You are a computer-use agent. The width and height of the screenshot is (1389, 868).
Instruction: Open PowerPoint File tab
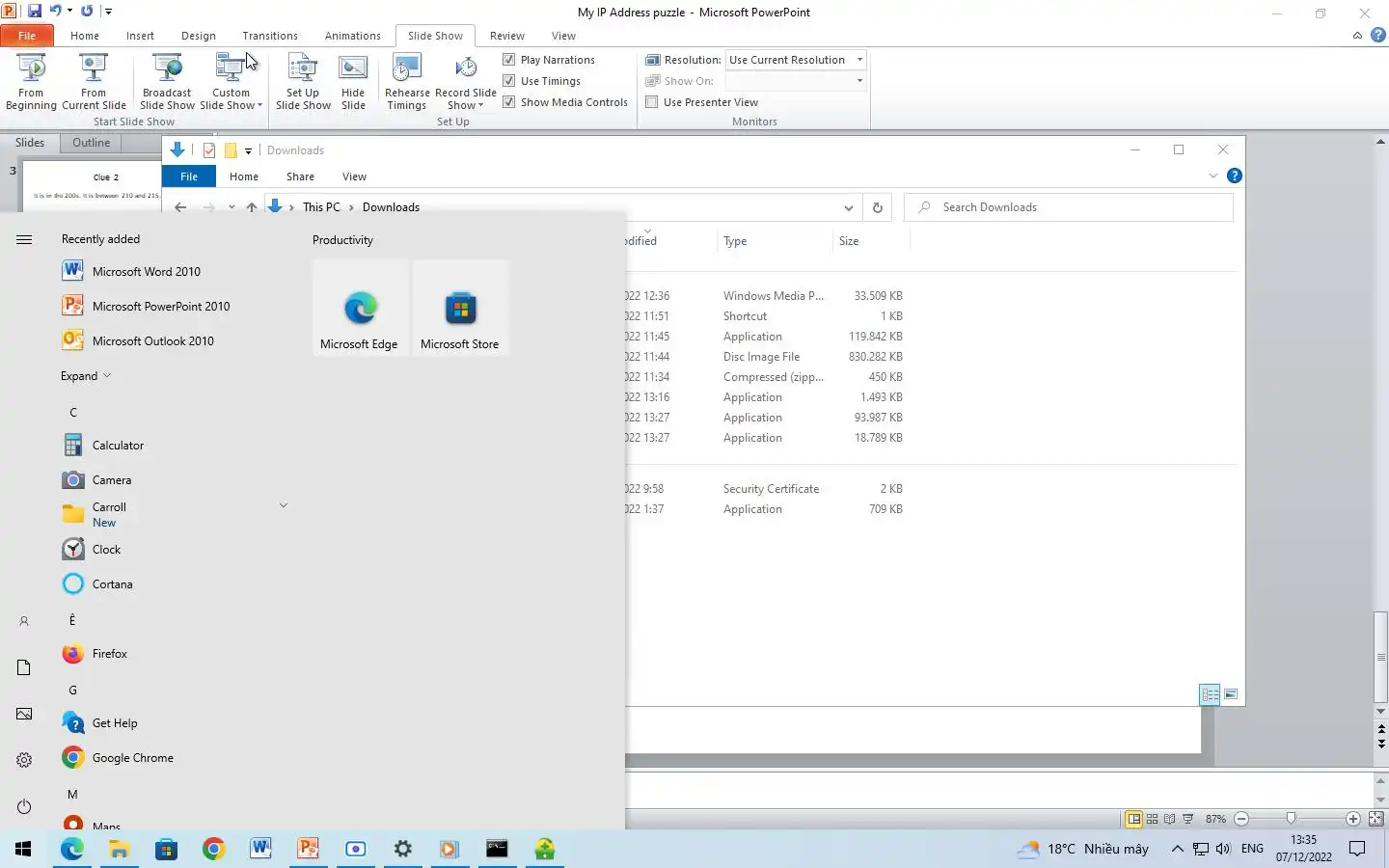(x=27, y=36)
